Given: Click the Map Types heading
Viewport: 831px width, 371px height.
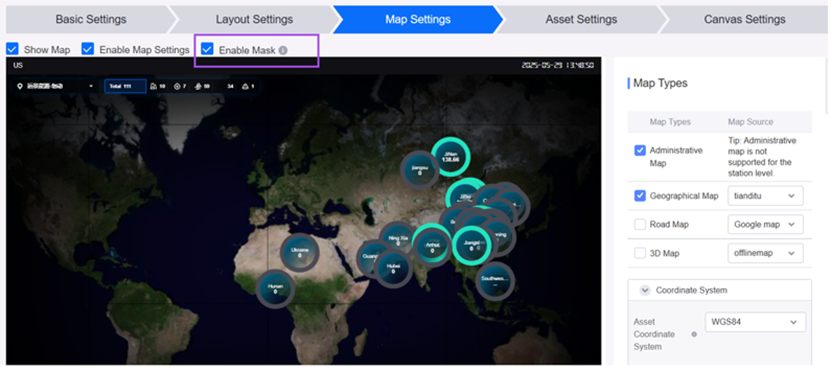Looking at the screenshot, I should pos(660,83).
